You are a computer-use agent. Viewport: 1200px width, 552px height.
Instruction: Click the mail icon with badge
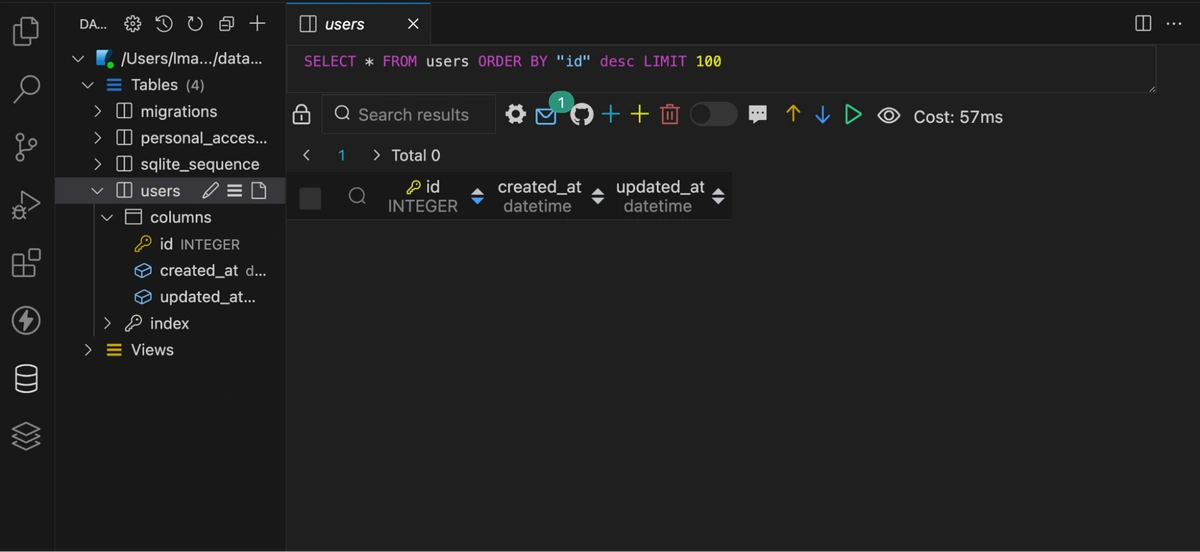[x=546, y=116]
